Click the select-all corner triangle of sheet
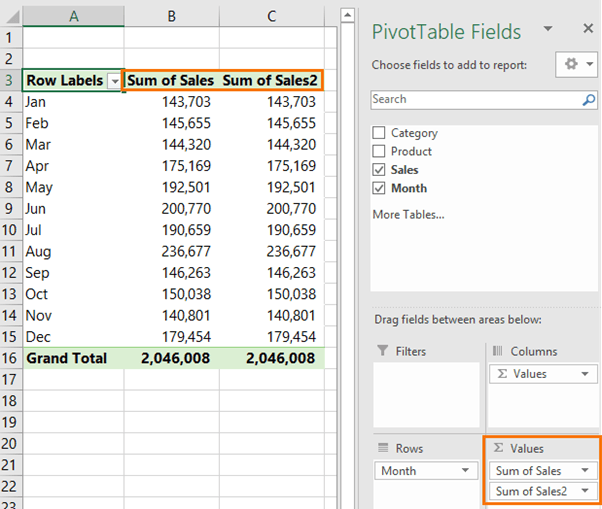This screenshot has width=602, height=509. pos(13,17)
